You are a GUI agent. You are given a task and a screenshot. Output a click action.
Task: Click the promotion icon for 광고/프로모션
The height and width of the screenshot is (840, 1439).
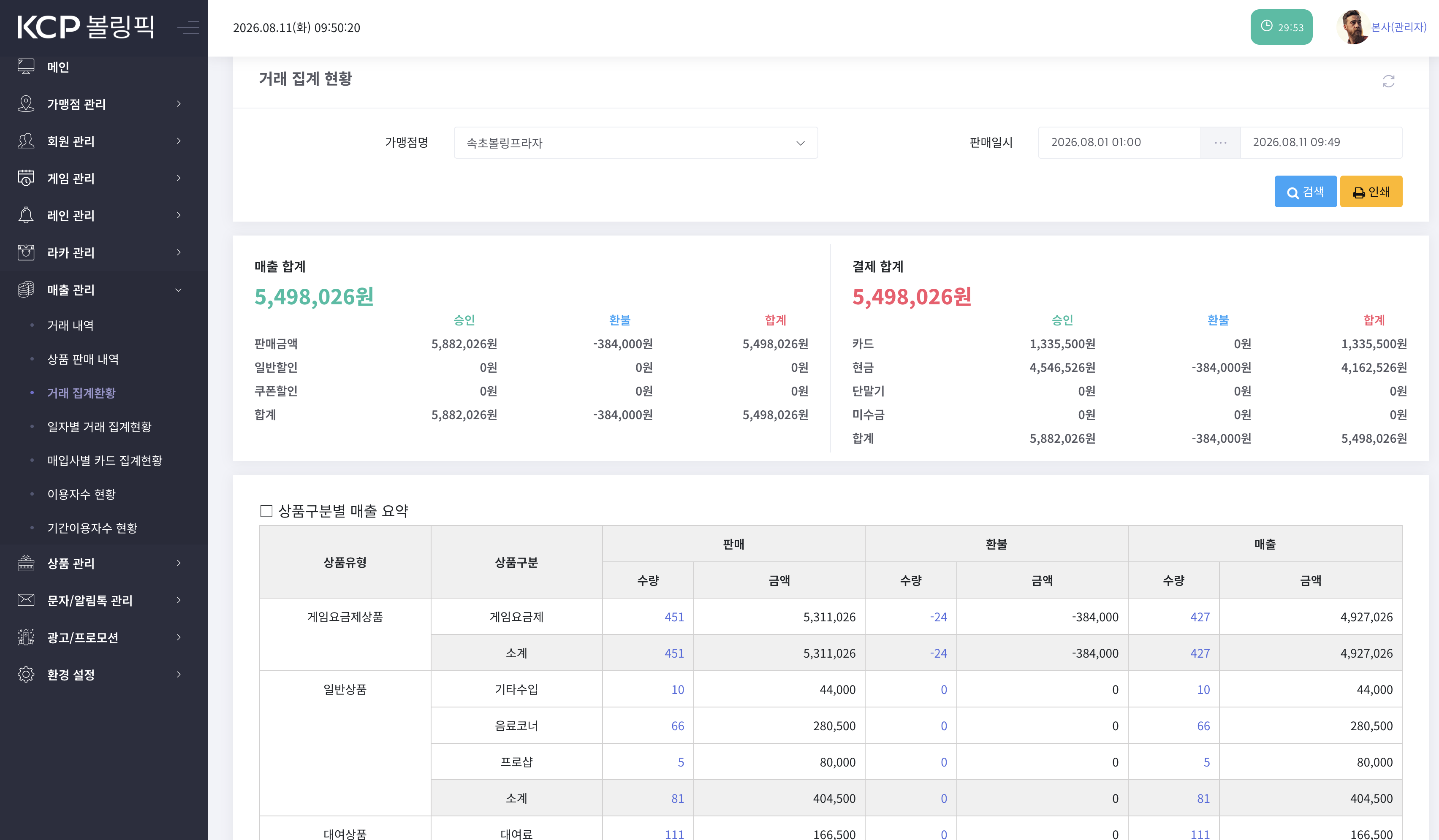(x=26, y=637)
